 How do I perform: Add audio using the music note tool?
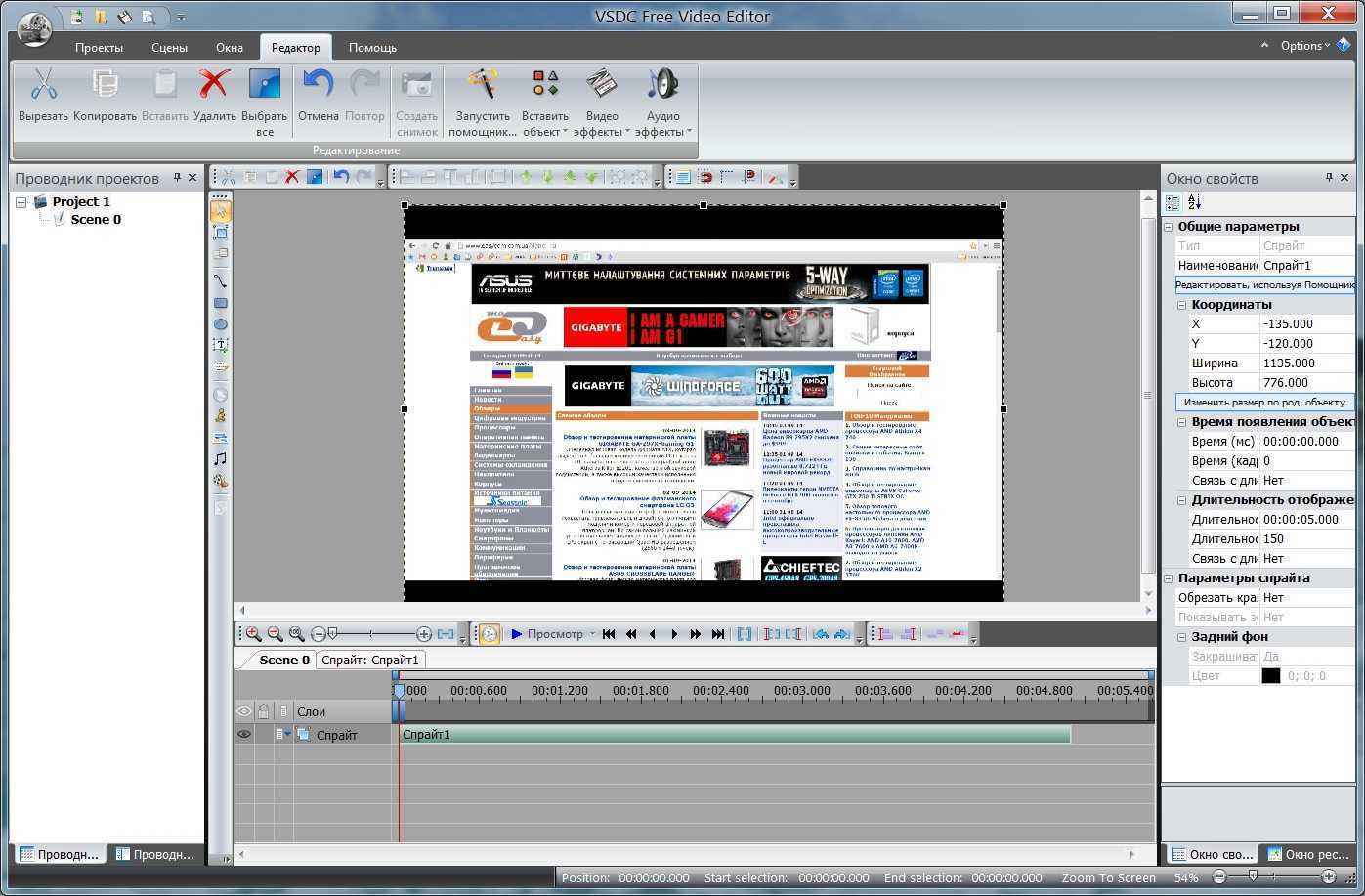coord(221,458)
